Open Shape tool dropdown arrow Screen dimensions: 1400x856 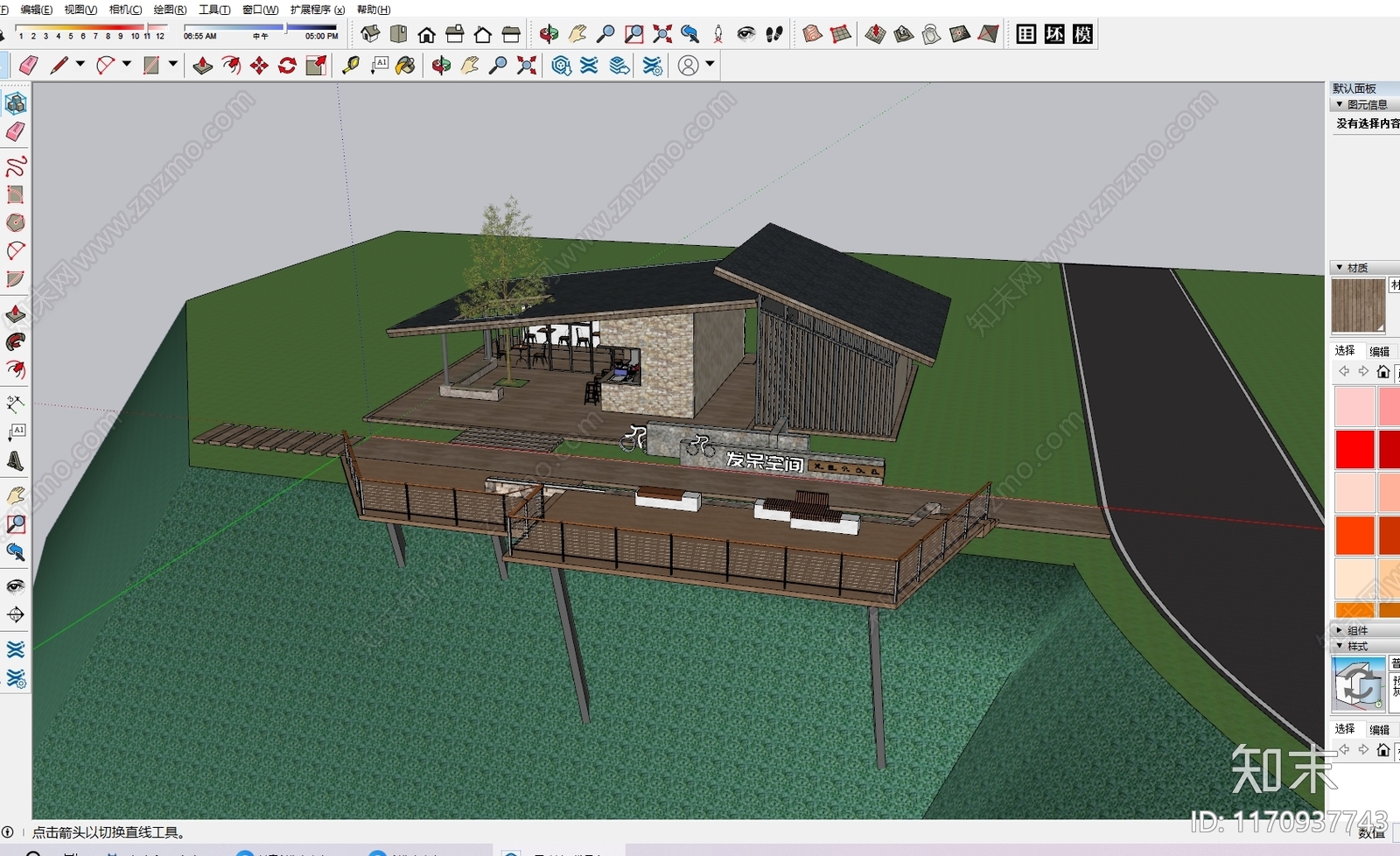(173, 64)
